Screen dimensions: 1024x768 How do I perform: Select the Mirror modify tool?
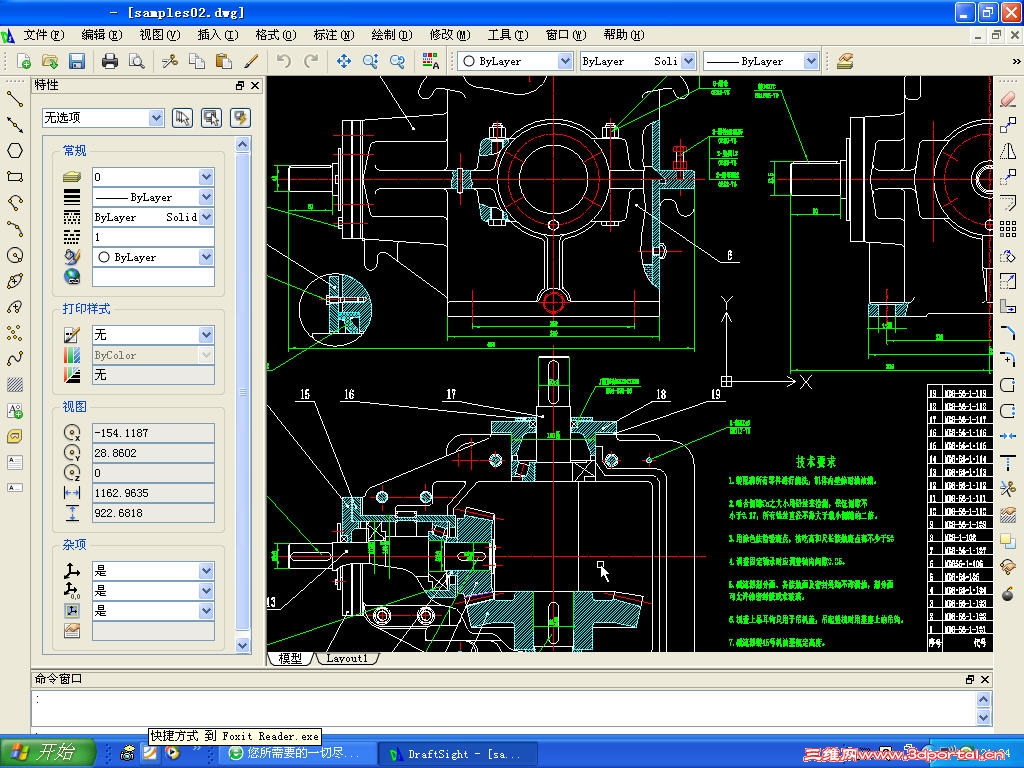click(1008, 151)
